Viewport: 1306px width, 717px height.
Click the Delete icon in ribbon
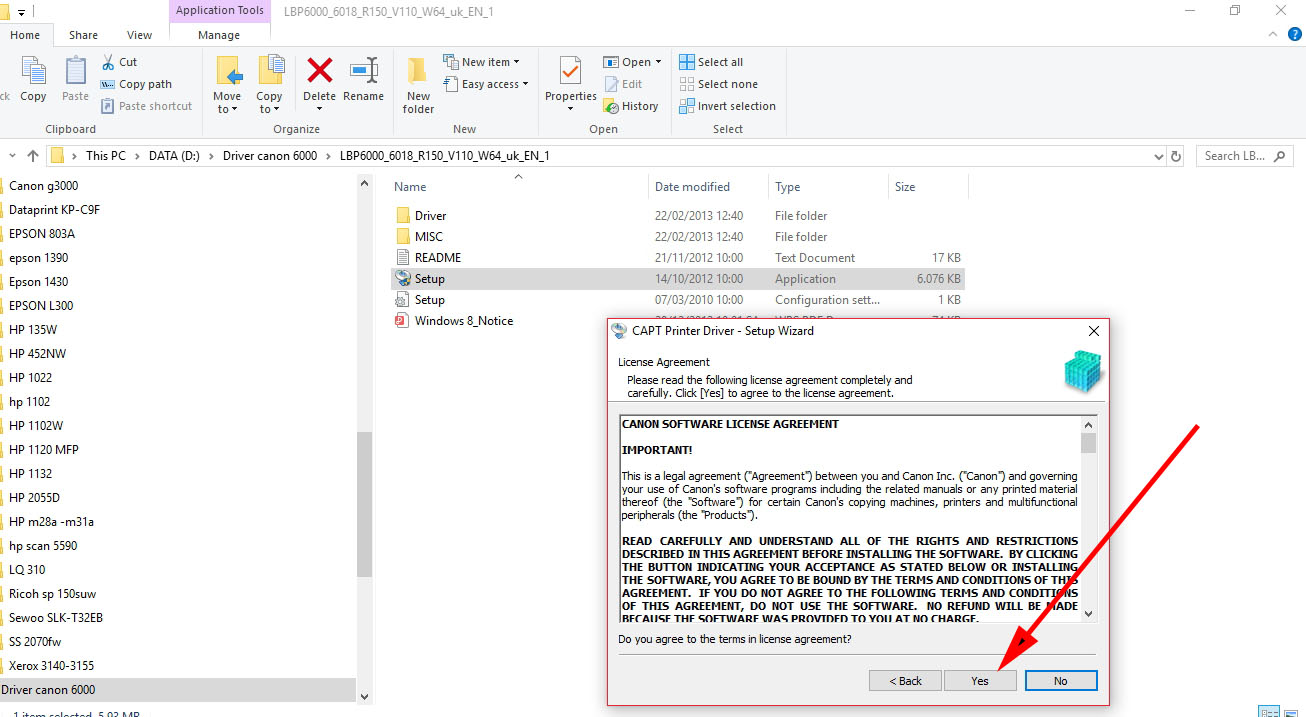[x=320, y=72]
